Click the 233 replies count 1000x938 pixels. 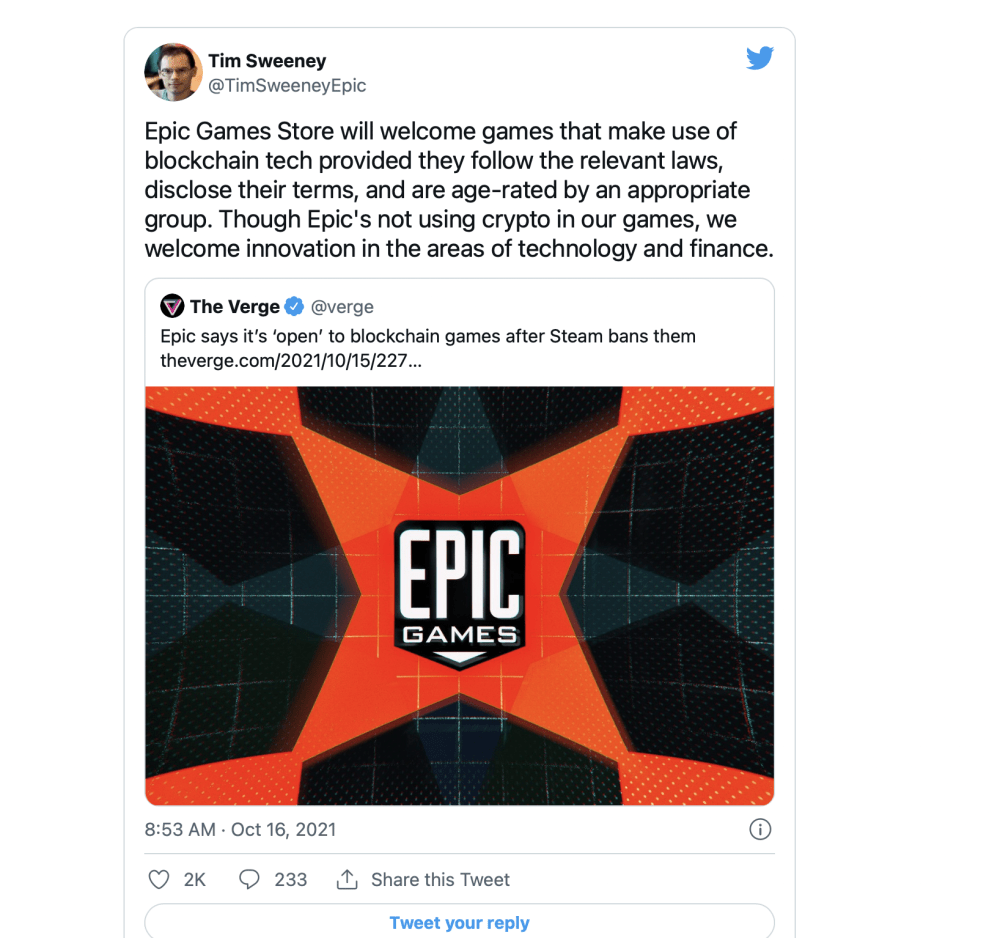point(291,879)
